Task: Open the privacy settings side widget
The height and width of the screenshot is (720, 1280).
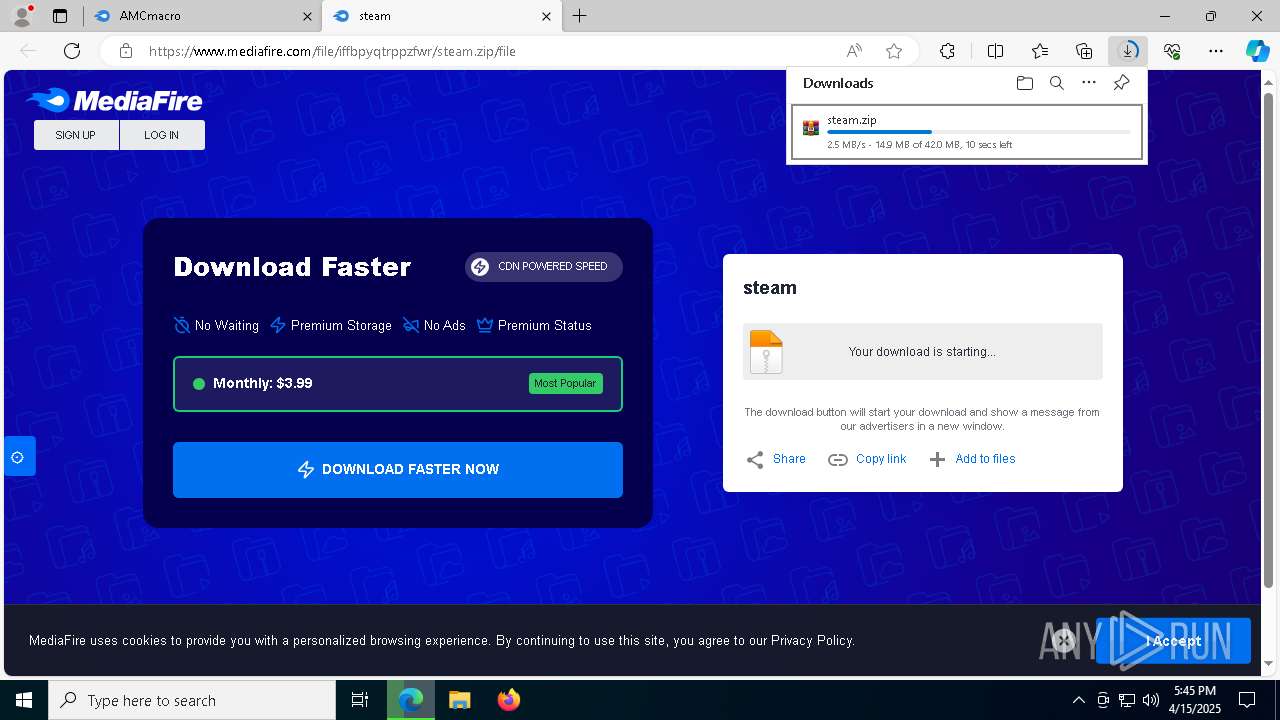Action: coord(18,457)
